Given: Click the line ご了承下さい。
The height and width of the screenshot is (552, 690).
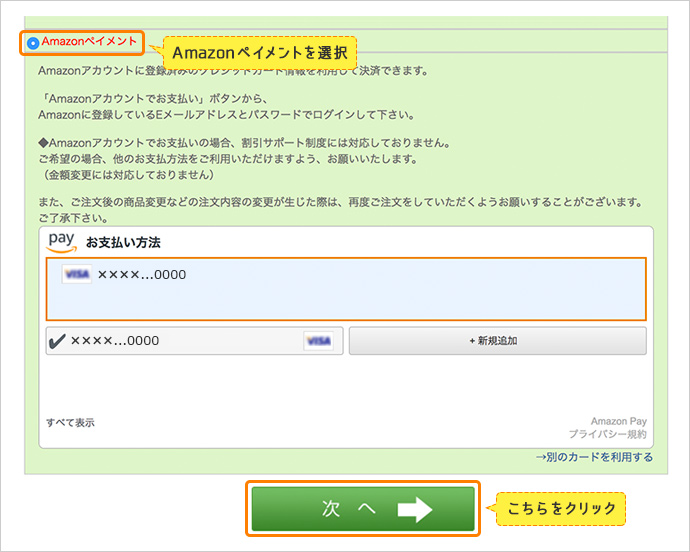Looking at the screenshot, I should tap(73, 218).
